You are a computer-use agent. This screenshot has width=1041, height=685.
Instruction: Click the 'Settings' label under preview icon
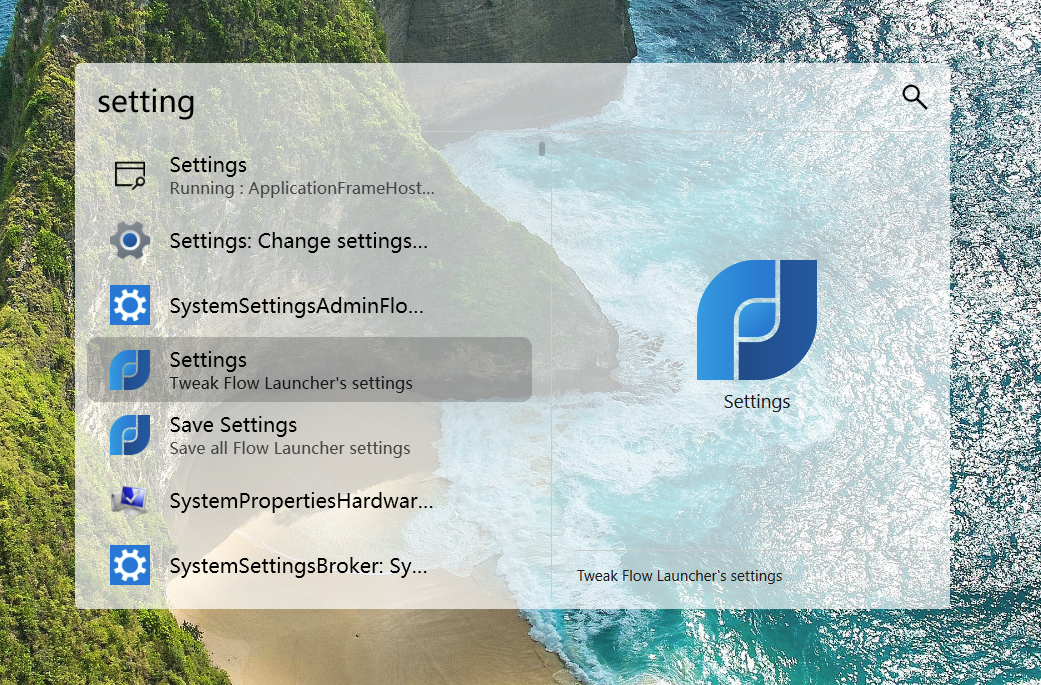click(x=757, y=402)
